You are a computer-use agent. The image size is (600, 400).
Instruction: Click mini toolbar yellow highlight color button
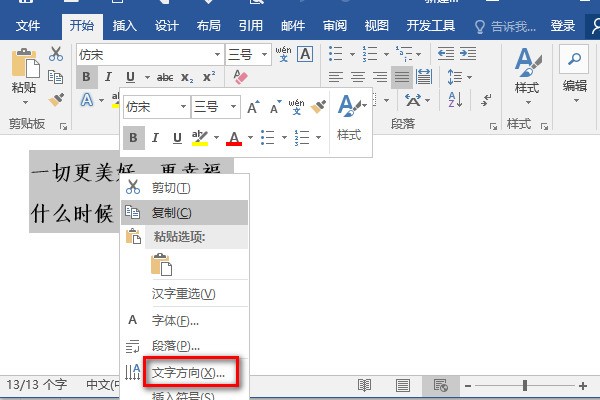pos(200,138)
